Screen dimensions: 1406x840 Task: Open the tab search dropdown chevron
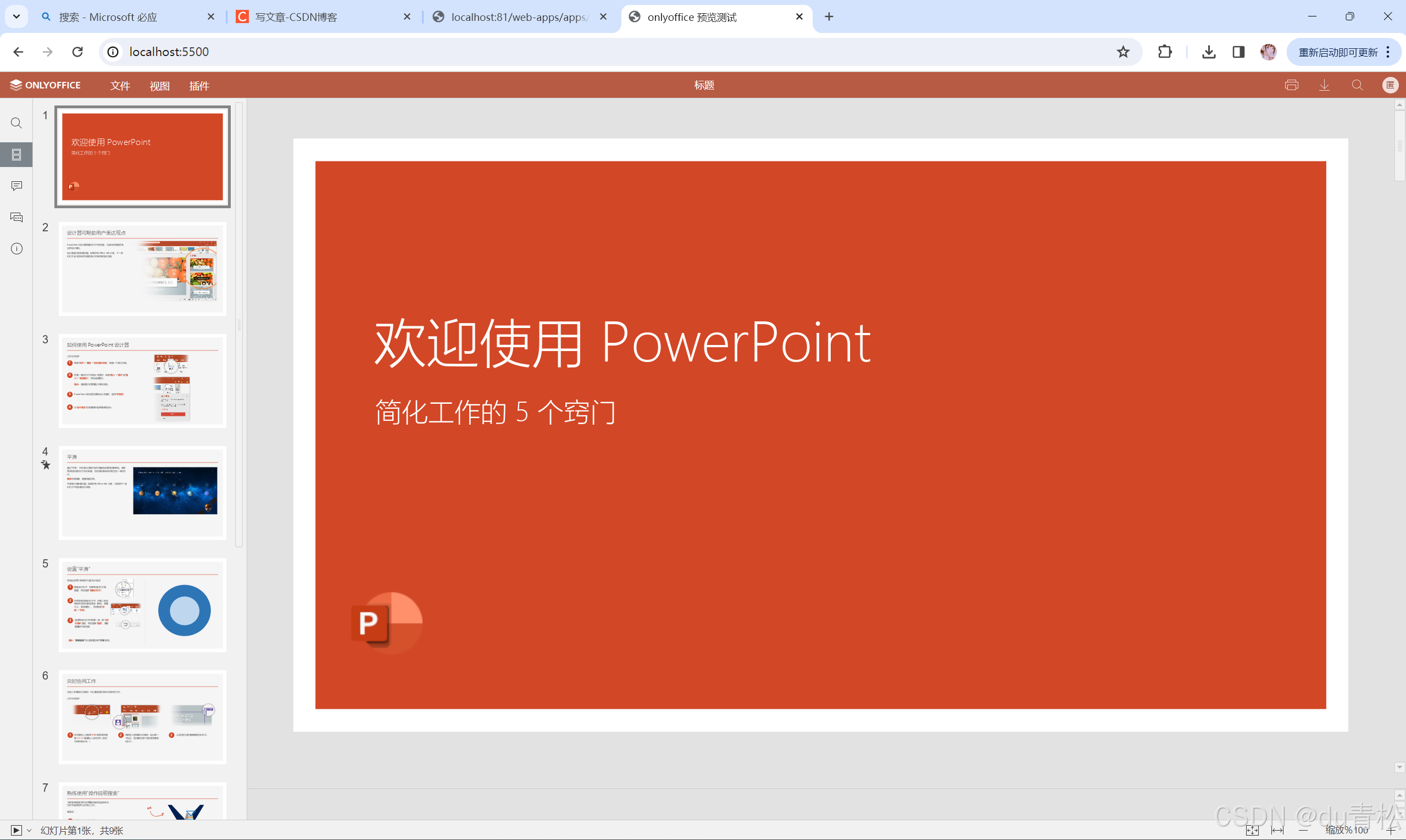pos(16,16)
